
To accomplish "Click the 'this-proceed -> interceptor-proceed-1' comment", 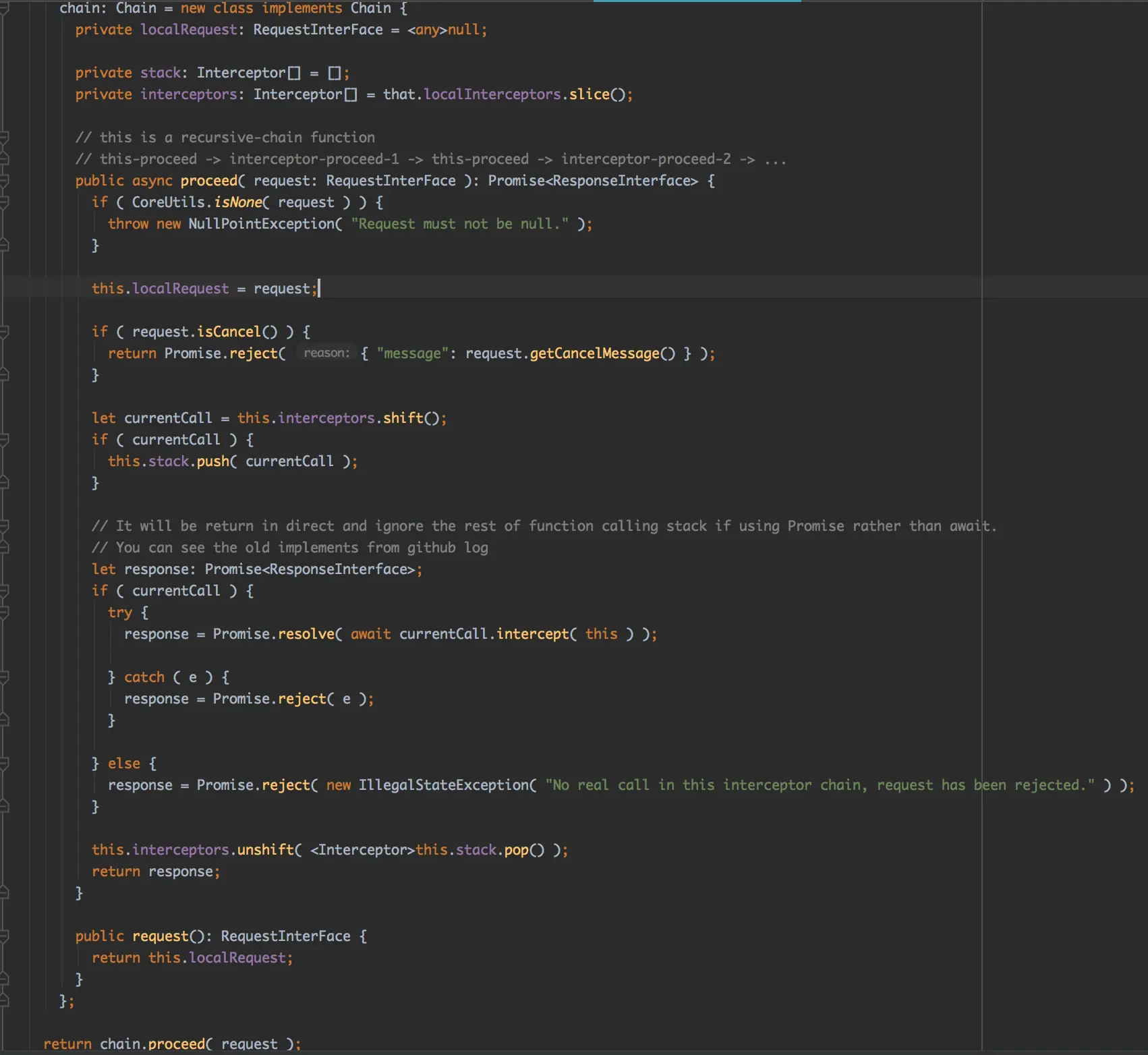I will pos(431,159).
